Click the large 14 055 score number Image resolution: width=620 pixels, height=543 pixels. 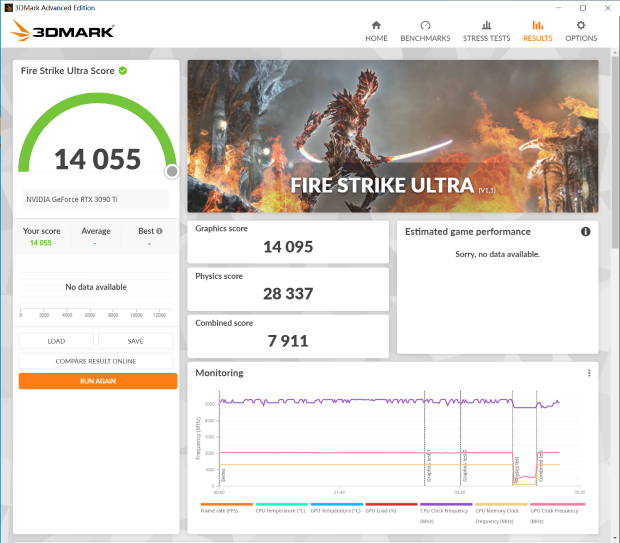[x=97, y=159]
